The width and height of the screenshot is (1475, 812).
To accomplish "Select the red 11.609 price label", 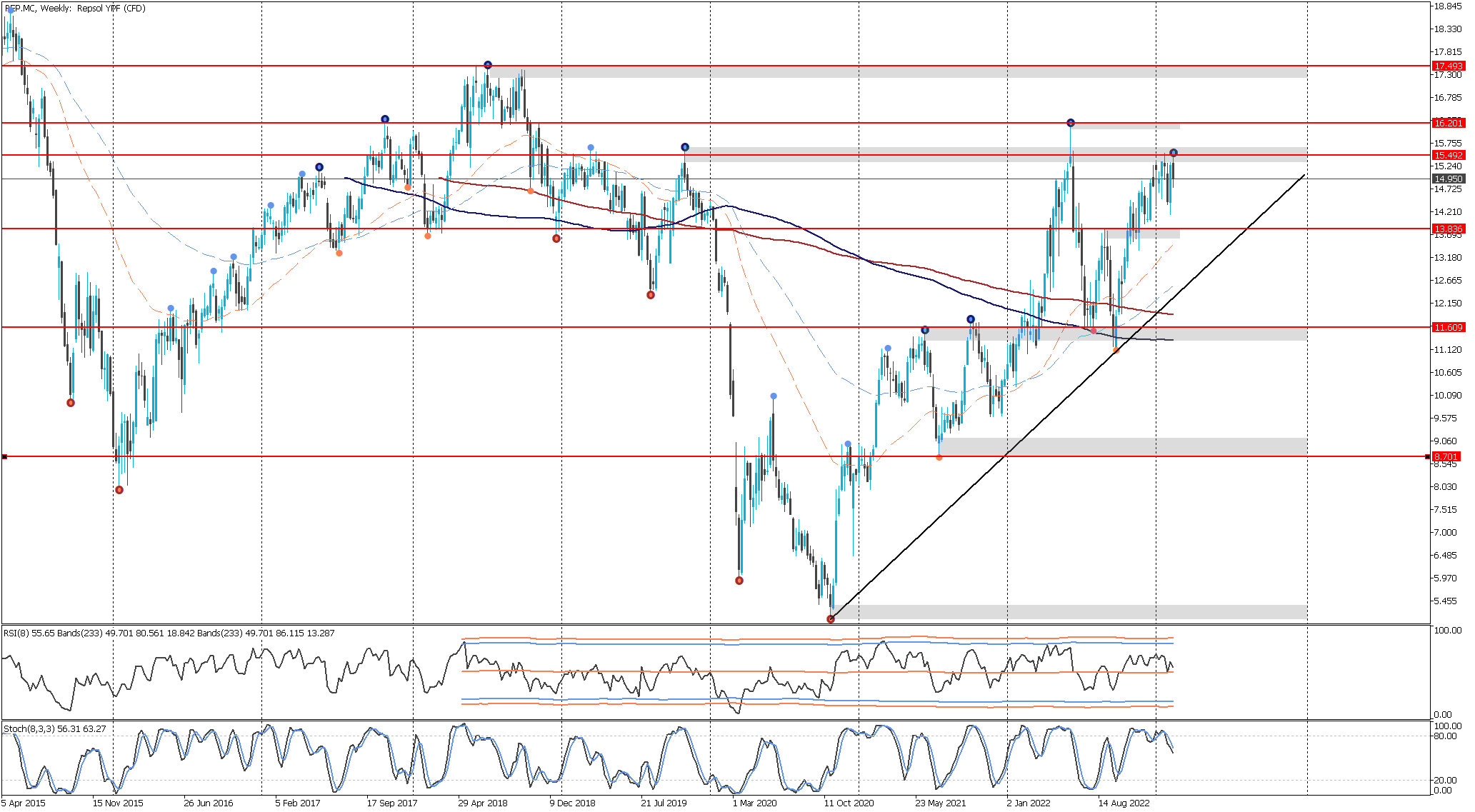I will pyautogui.click(x=1448, y=327).
